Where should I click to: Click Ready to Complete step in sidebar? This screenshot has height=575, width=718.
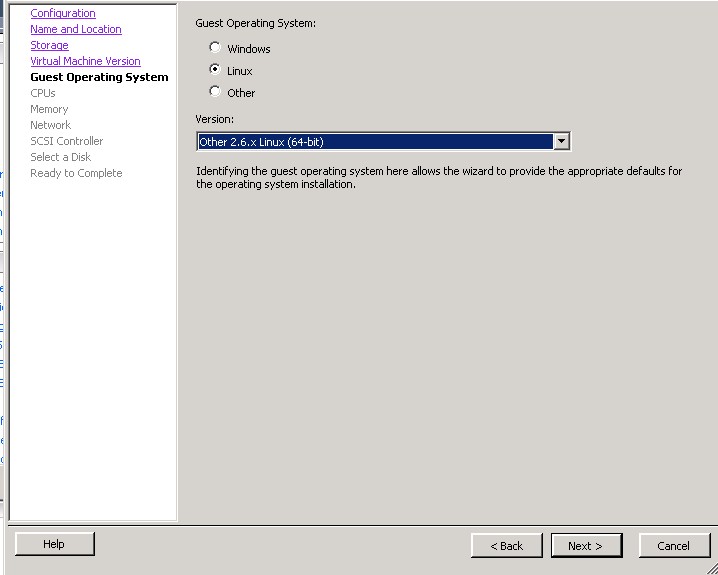pyautogui.click(x=76, y=173)
